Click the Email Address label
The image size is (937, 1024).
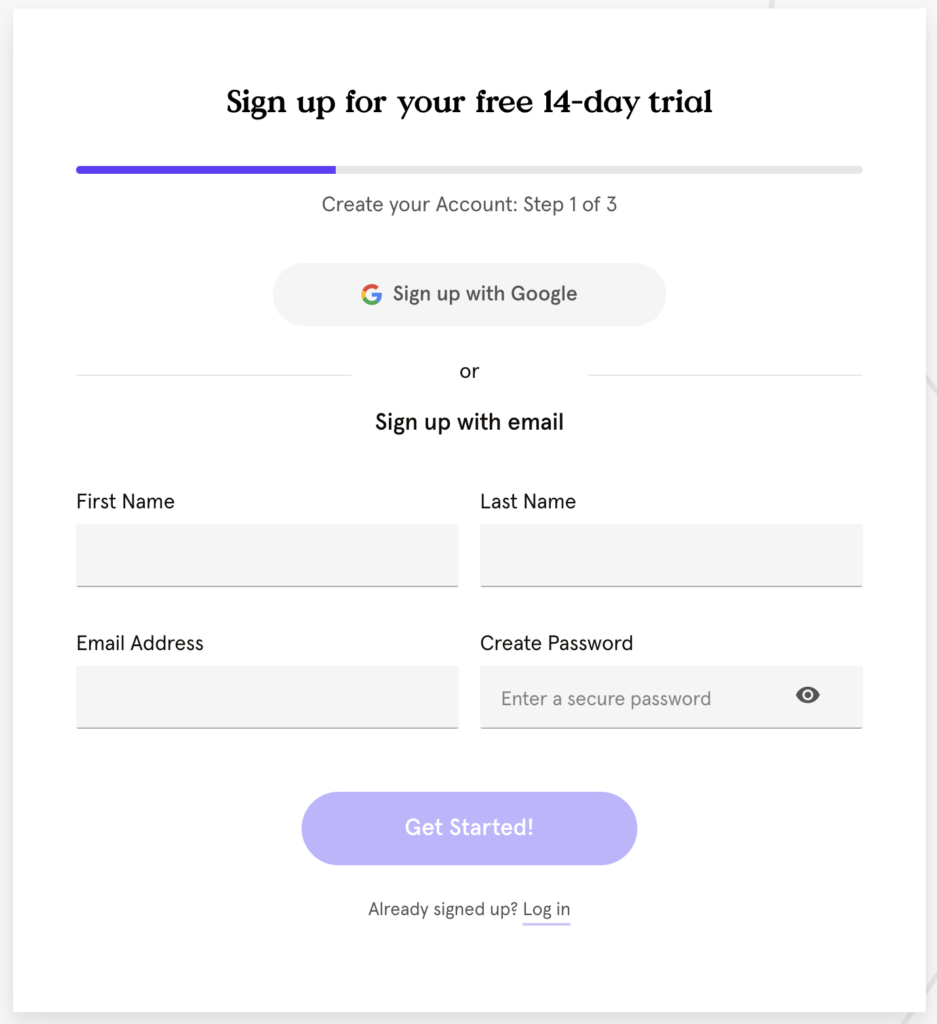click(x=140, y=644)
